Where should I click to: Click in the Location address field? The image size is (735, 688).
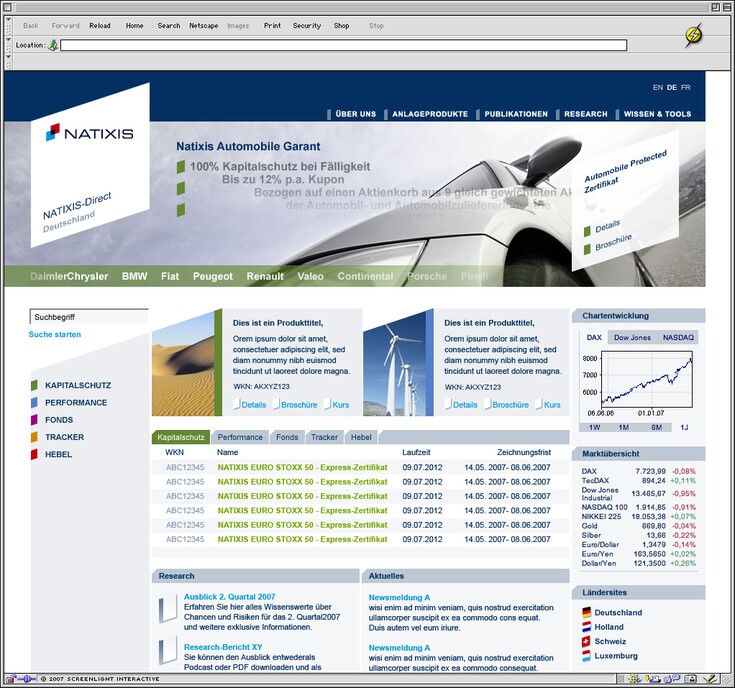click(x=344, y=45)
